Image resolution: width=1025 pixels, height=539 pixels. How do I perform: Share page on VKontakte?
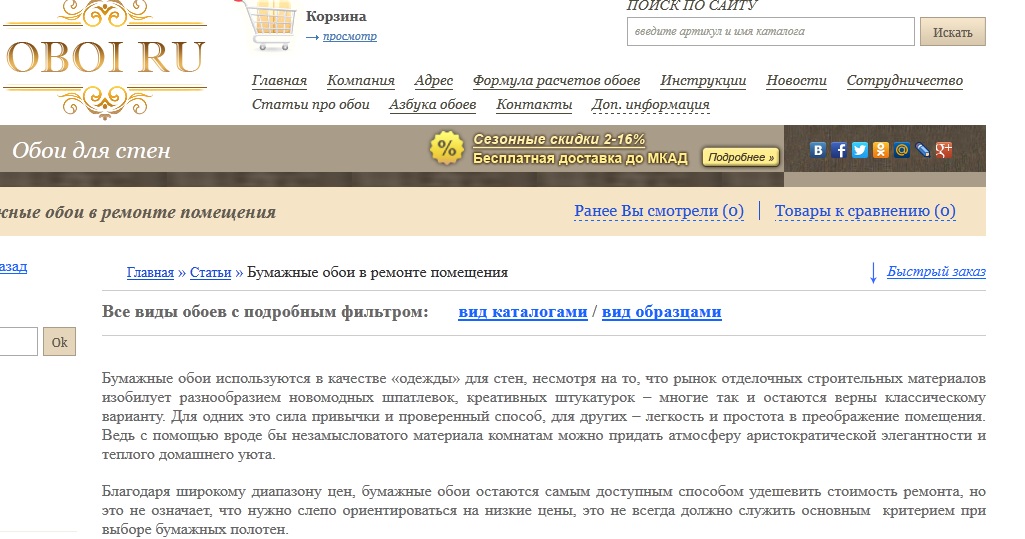(818, 150)
